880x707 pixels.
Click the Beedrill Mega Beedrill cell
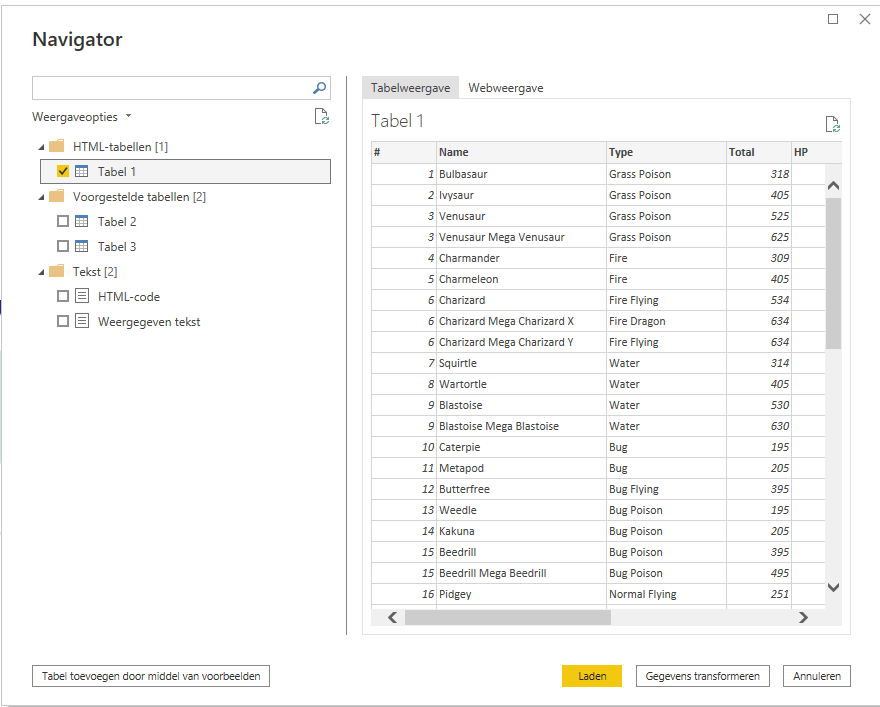(521, 573)
